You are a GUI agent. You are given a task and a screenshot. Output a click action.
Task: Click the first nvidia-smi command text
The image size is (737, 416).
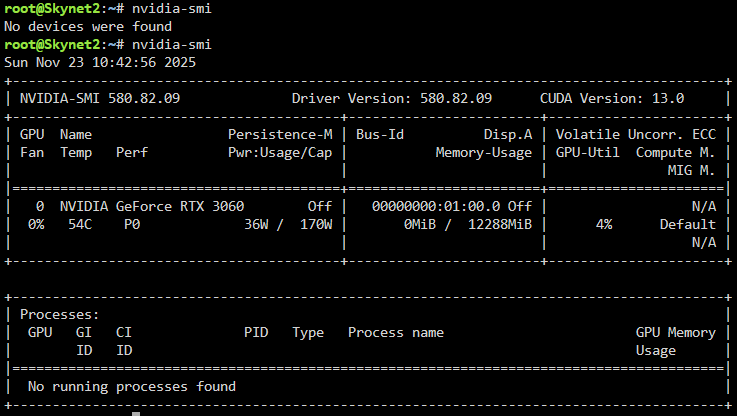(x=172, y=8)
